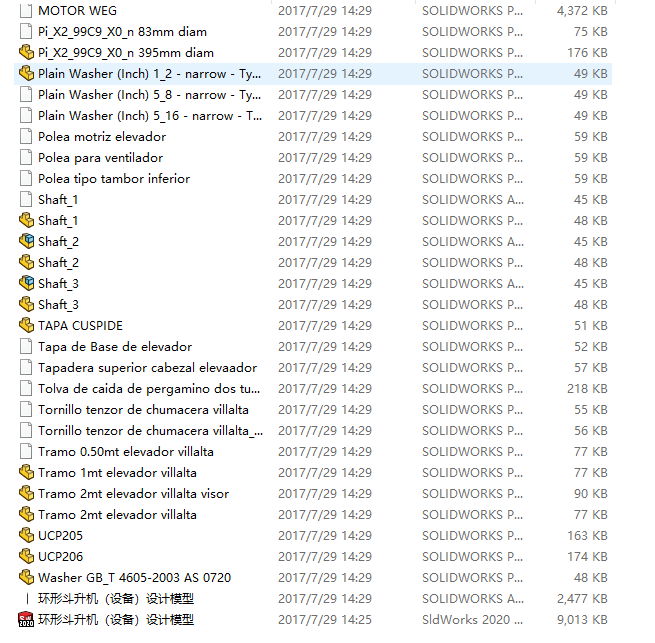Select file name UCP205

click(x=61, y=536)
